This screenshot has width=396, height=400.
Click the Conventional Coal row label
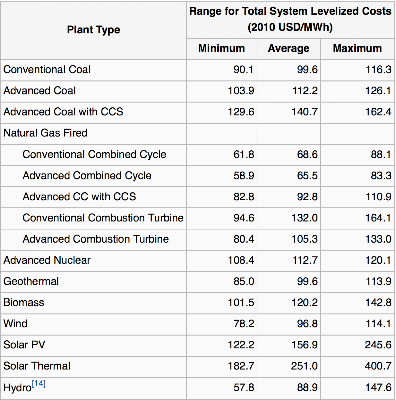pyautogui.click(x=47, y=69)
